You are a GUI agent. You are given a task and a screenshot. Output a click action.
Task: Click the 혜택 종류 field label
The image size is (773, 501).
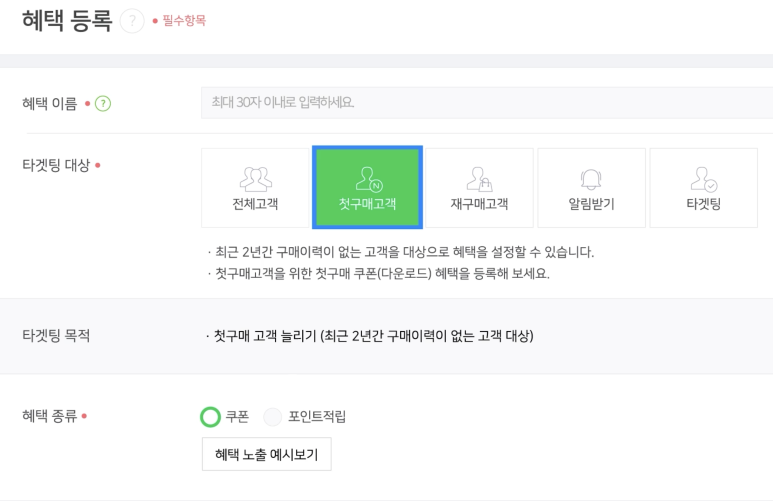50,416
